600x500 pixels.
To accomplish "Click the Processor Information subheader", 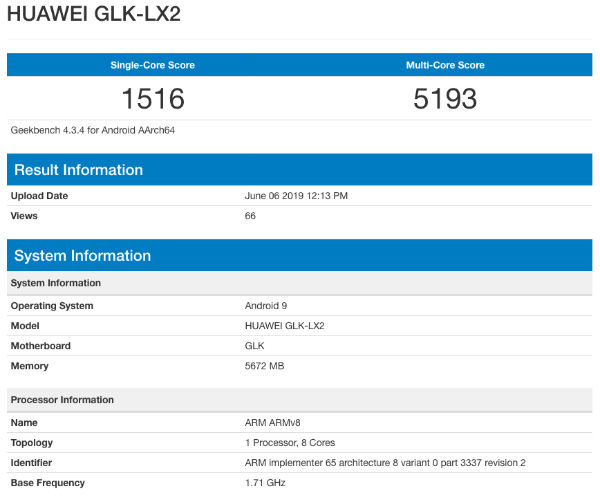I will (62, 400).
